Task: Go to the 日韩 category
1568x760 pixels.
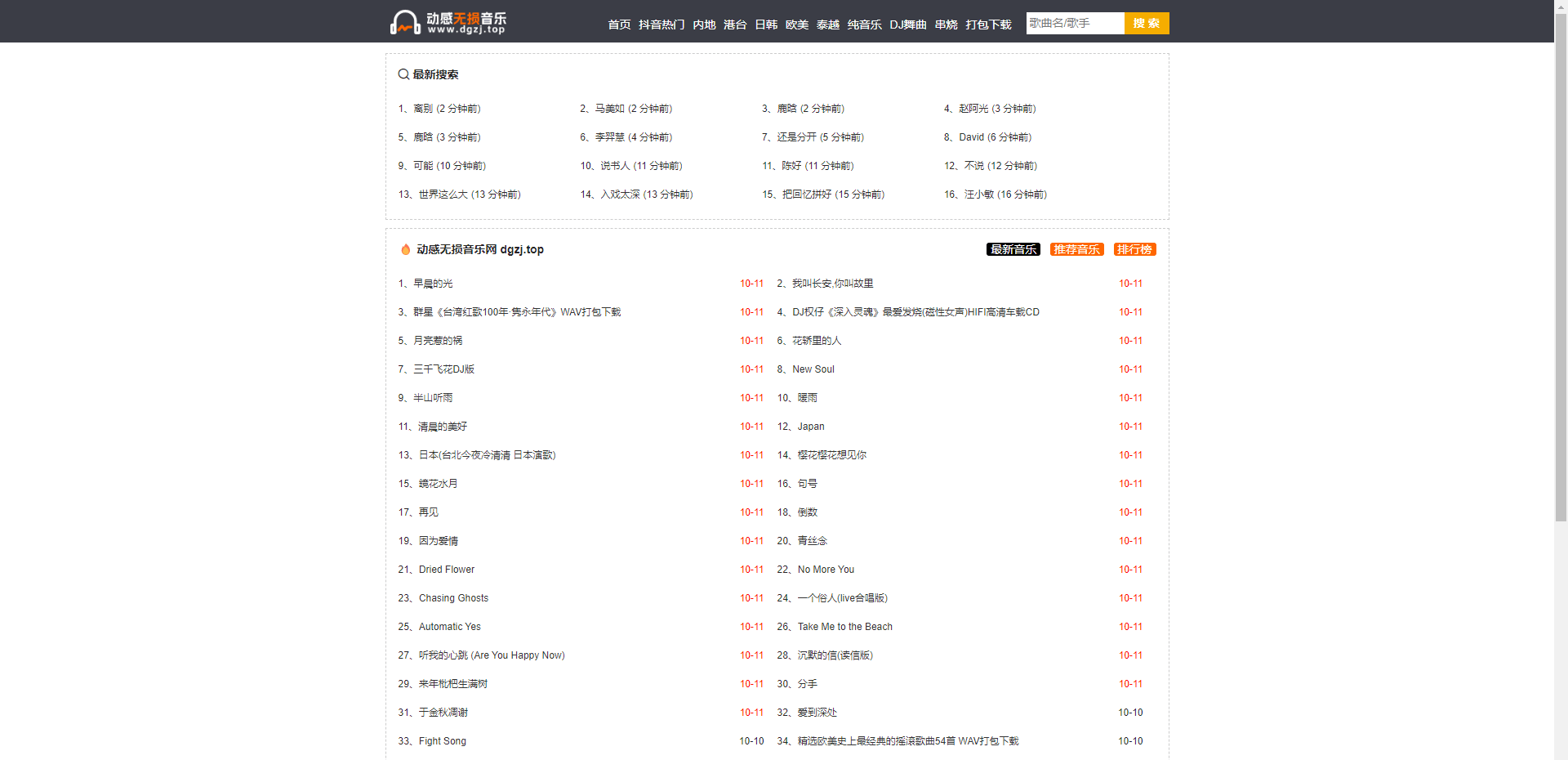Action: click(x=766, y=25)
